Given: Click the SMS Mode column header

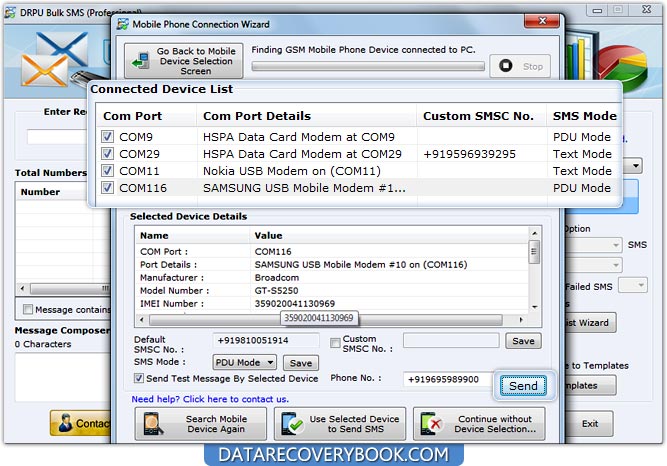Looking at the screenshot, I should 584,116.
